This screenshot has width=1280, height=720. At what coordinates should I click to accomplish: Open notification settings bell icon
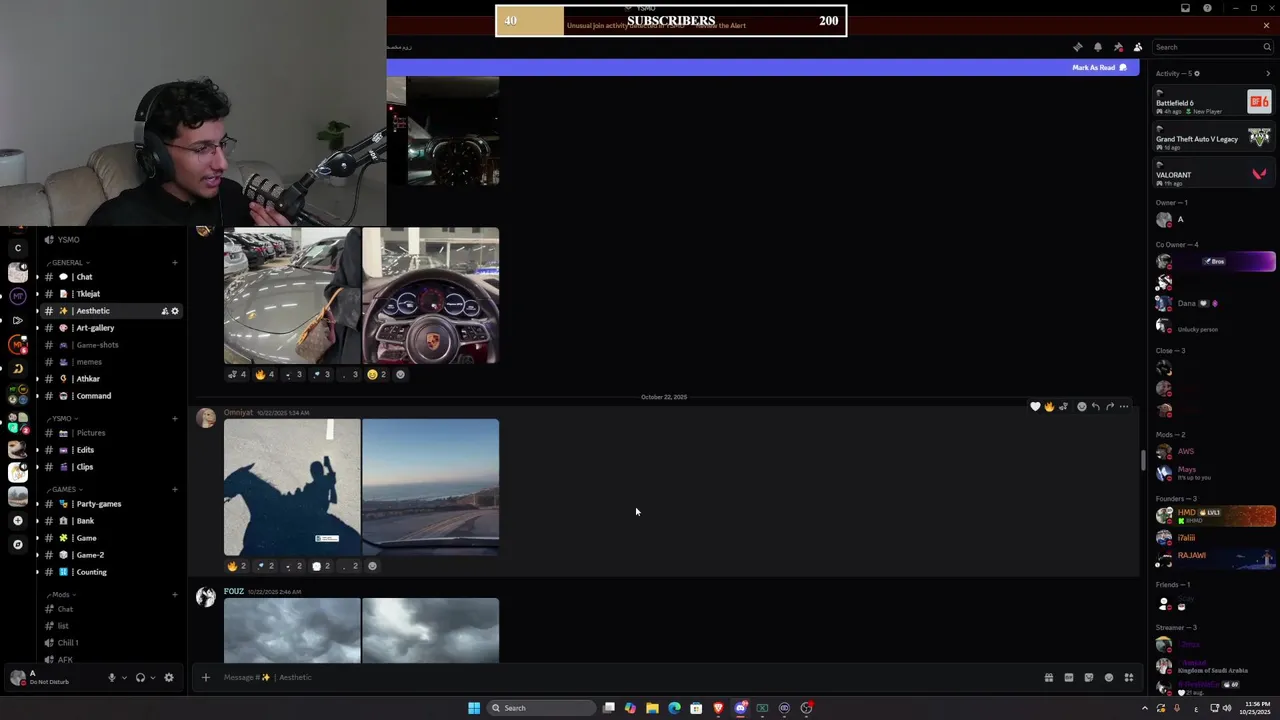point(1097,47)
